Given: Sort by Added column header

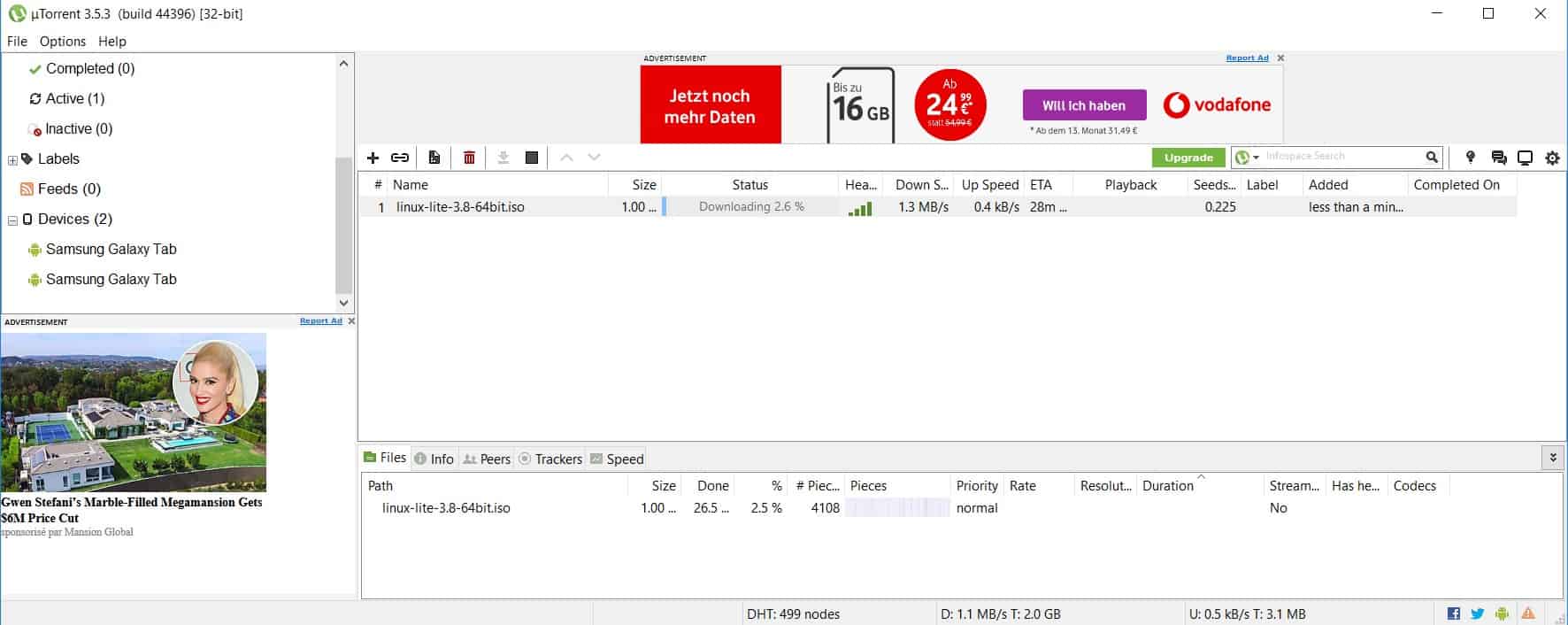Looking at the screenshot, I should click(x=1355, y=184).
